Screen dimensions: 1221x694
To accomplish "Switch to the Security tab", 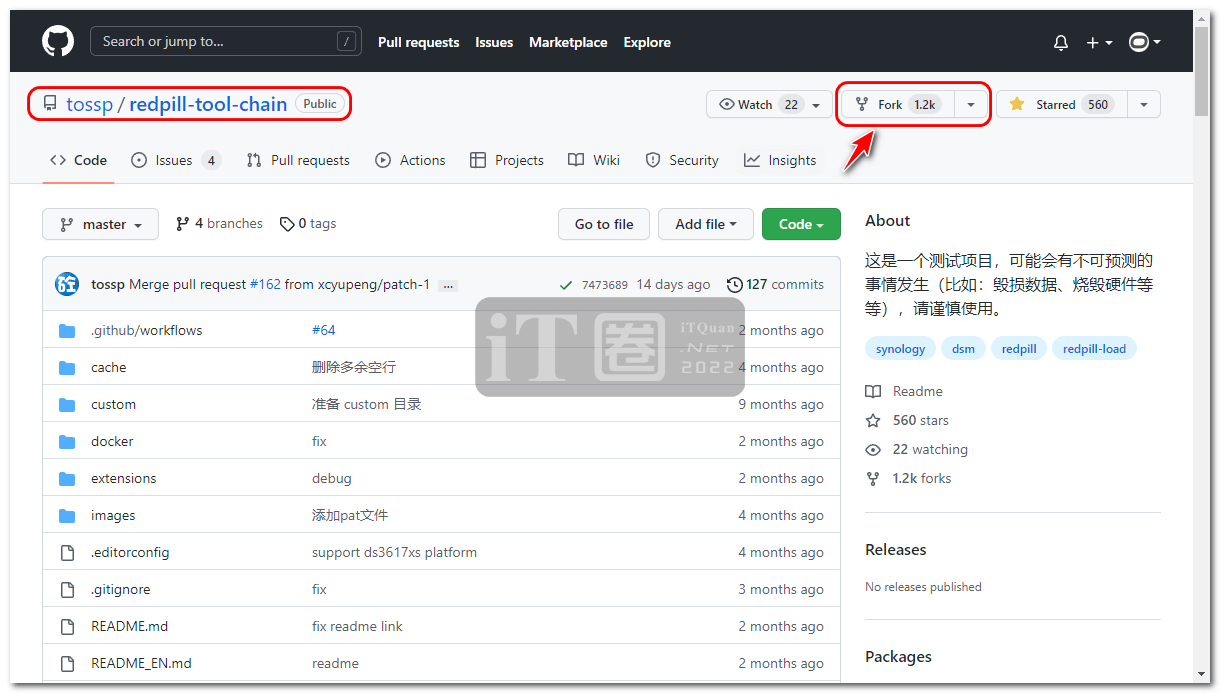I will pyautogui.click(x=682, y=160).
